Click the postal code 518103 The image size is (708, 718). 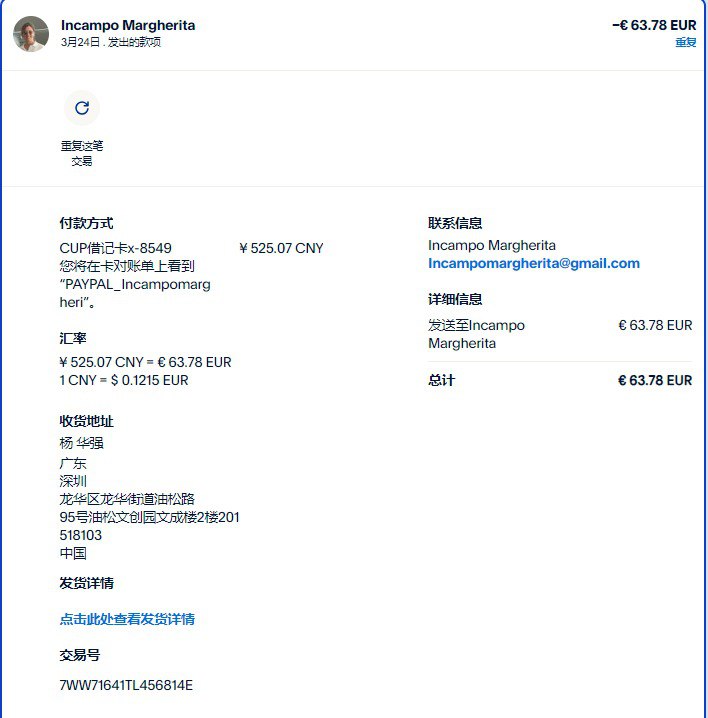(81, 535)
